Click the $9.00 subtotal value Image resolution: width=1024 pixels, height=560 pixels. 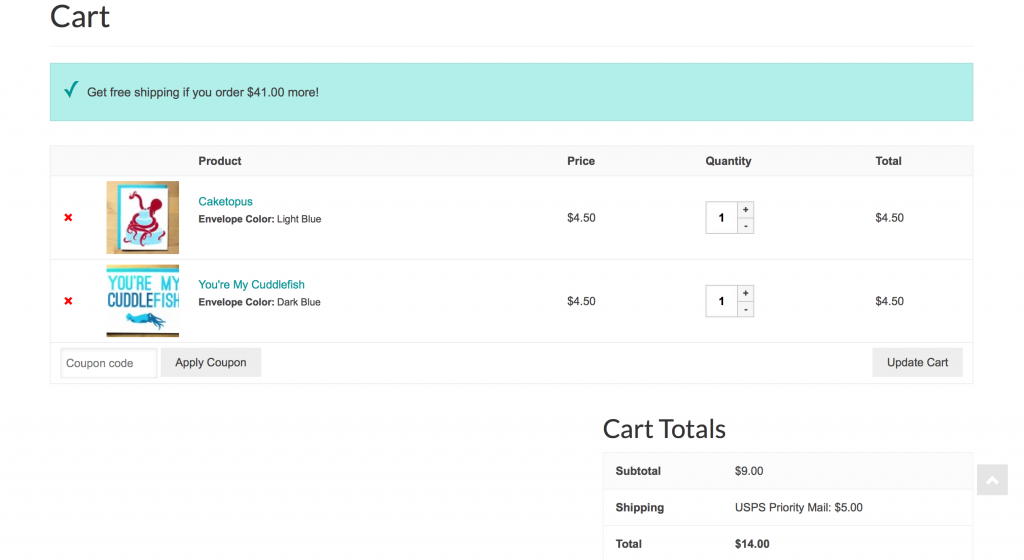[x=748, y=471]
